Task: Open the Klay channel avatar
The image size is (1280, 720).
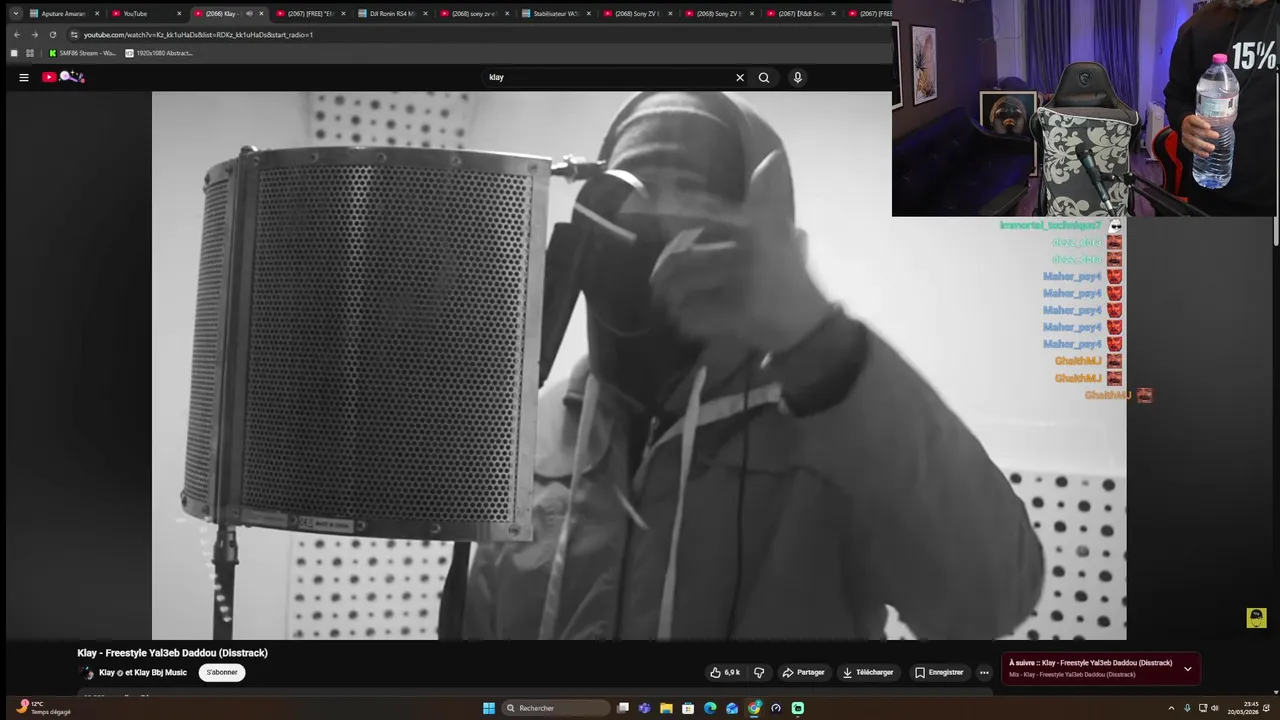Action: coord(86,673)
